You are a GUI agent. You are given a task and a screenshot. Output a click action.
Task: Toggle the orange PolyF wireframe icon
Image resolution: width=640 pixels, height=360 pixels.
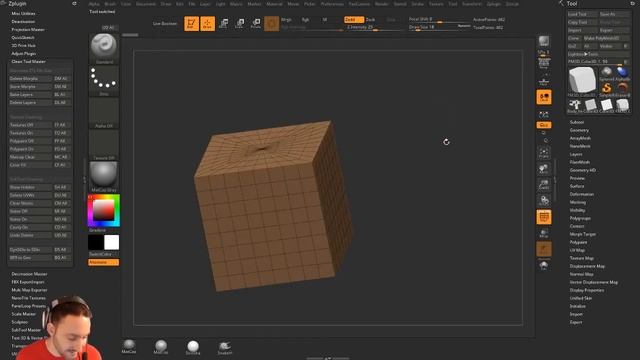544,217
